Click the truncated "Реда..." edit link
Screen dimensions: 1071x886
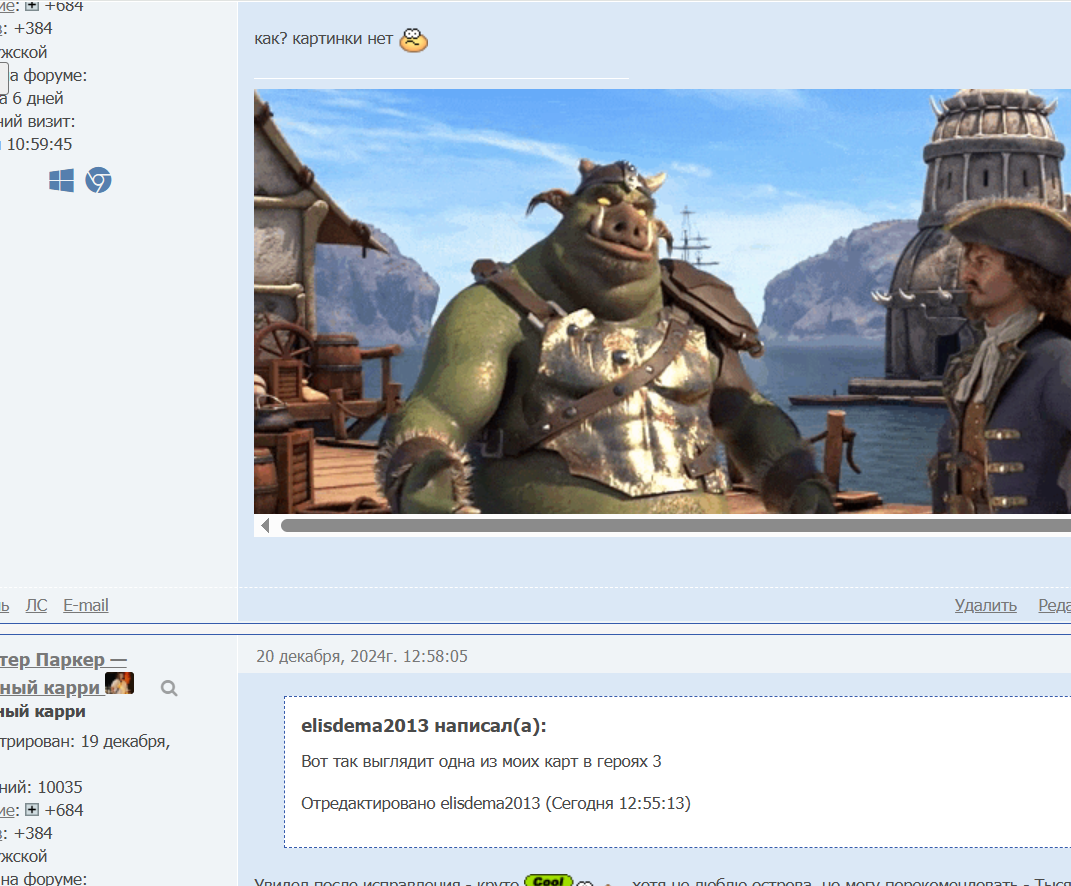[1054, 605]
